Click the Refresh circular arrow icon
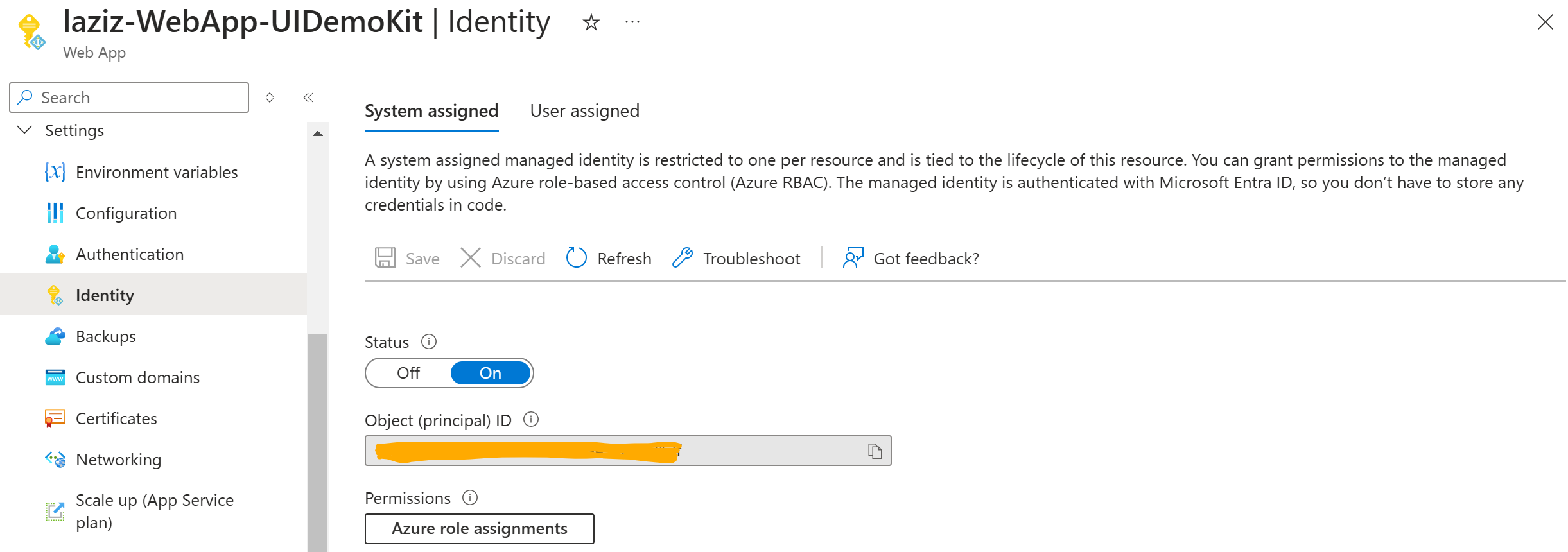This screenshot has height=552, width=1568. pos(576,258)
